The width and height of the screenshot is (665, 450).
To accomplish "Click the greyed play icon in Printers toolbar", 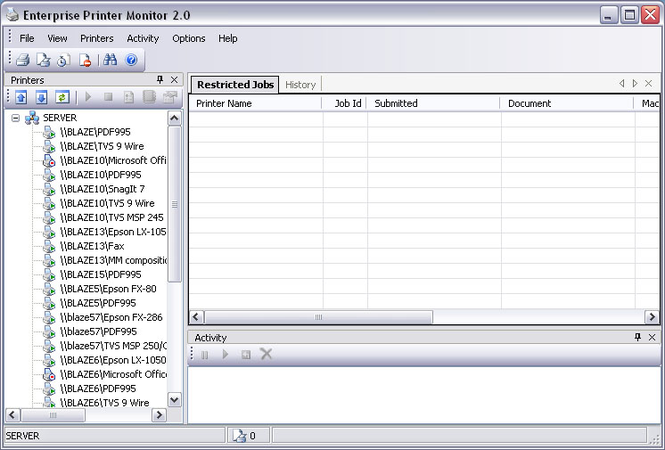I will 88,97.
